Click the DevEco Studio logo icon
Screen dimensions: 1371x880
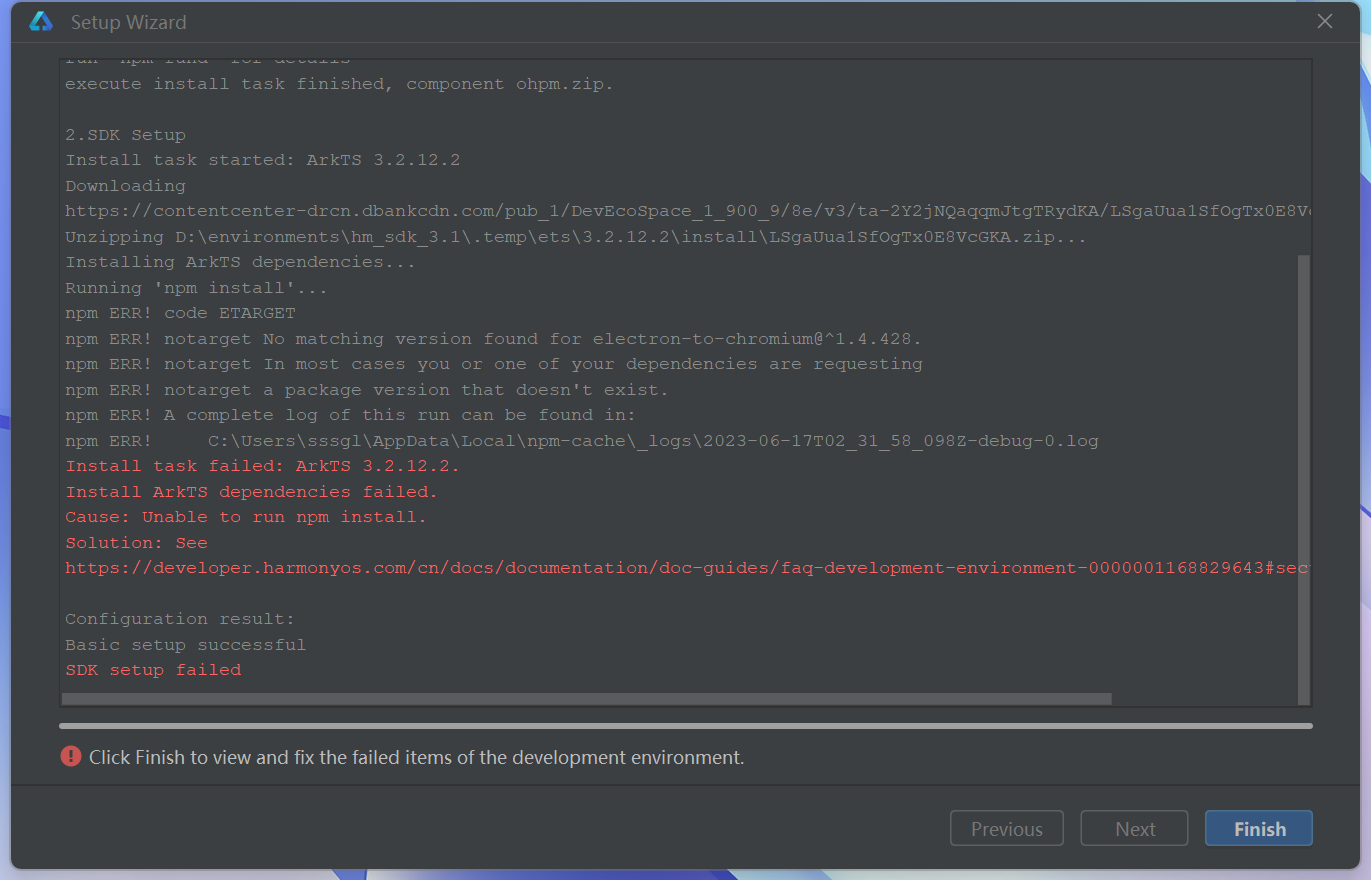tap(41, 21)
